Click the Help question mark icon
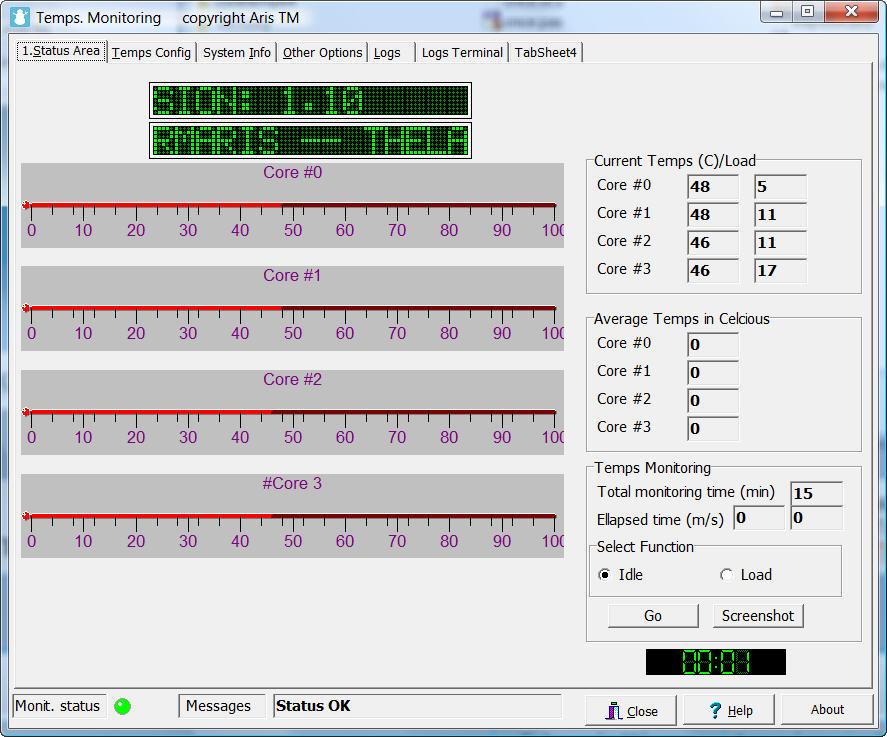This screenshot has width=887, height=737. coord(715,710)
